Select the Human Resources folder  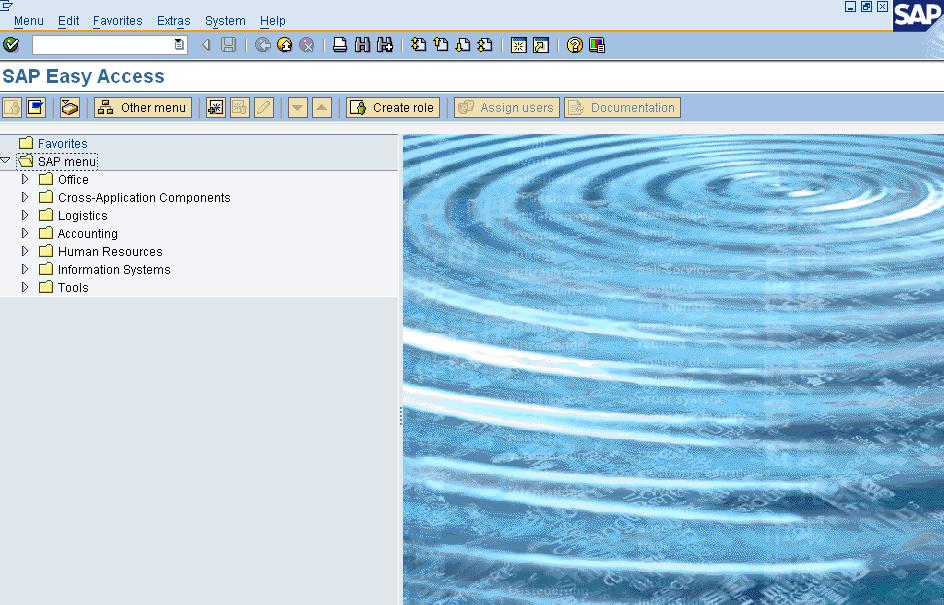[108, 251]
